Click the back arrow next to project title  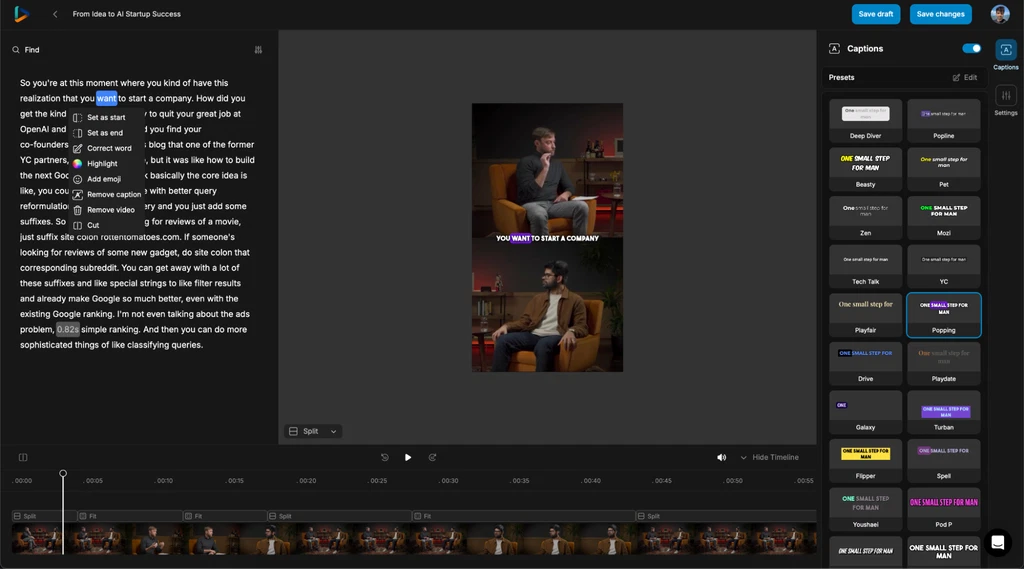pyautogui.click(x=55, y=14)
